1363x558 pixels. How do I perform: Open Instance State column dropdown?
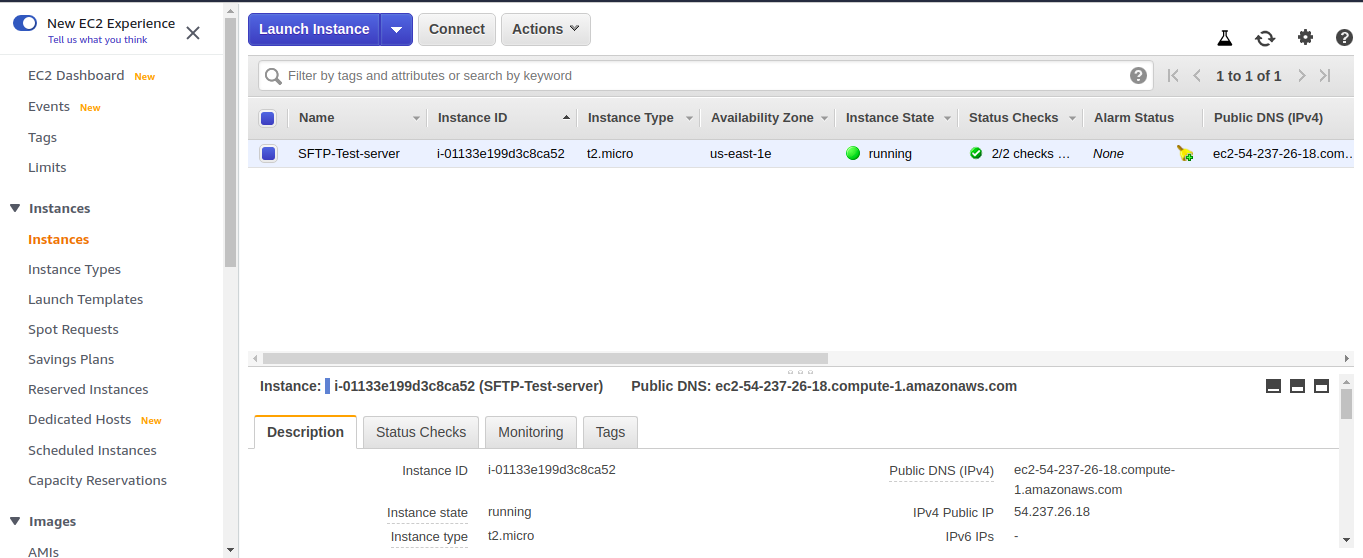tap(946, 118)
